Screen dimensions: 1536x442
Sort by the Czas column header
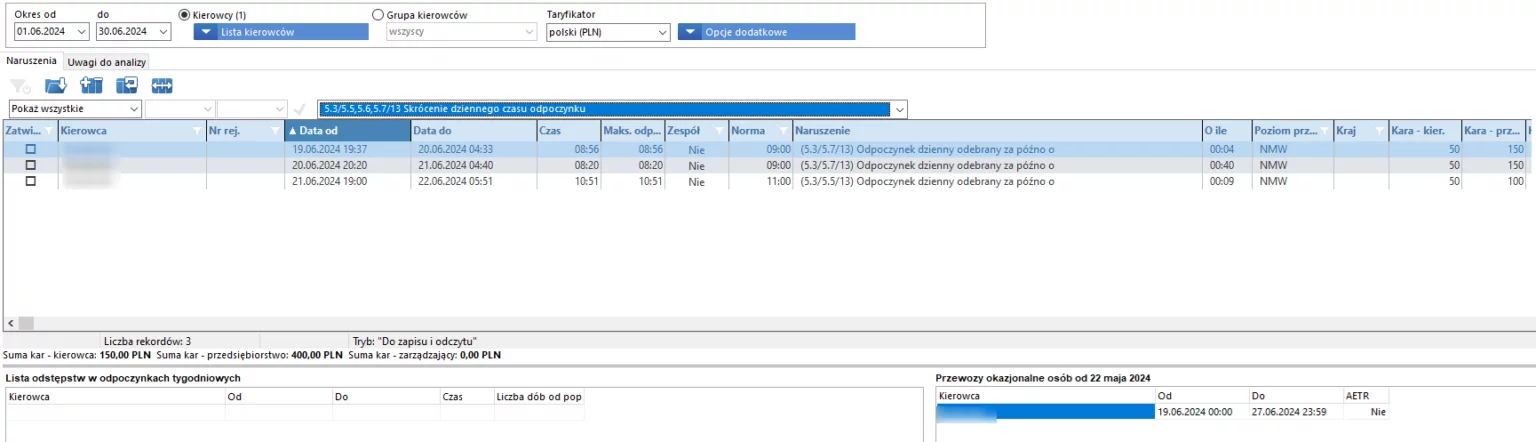click(568, 131)
